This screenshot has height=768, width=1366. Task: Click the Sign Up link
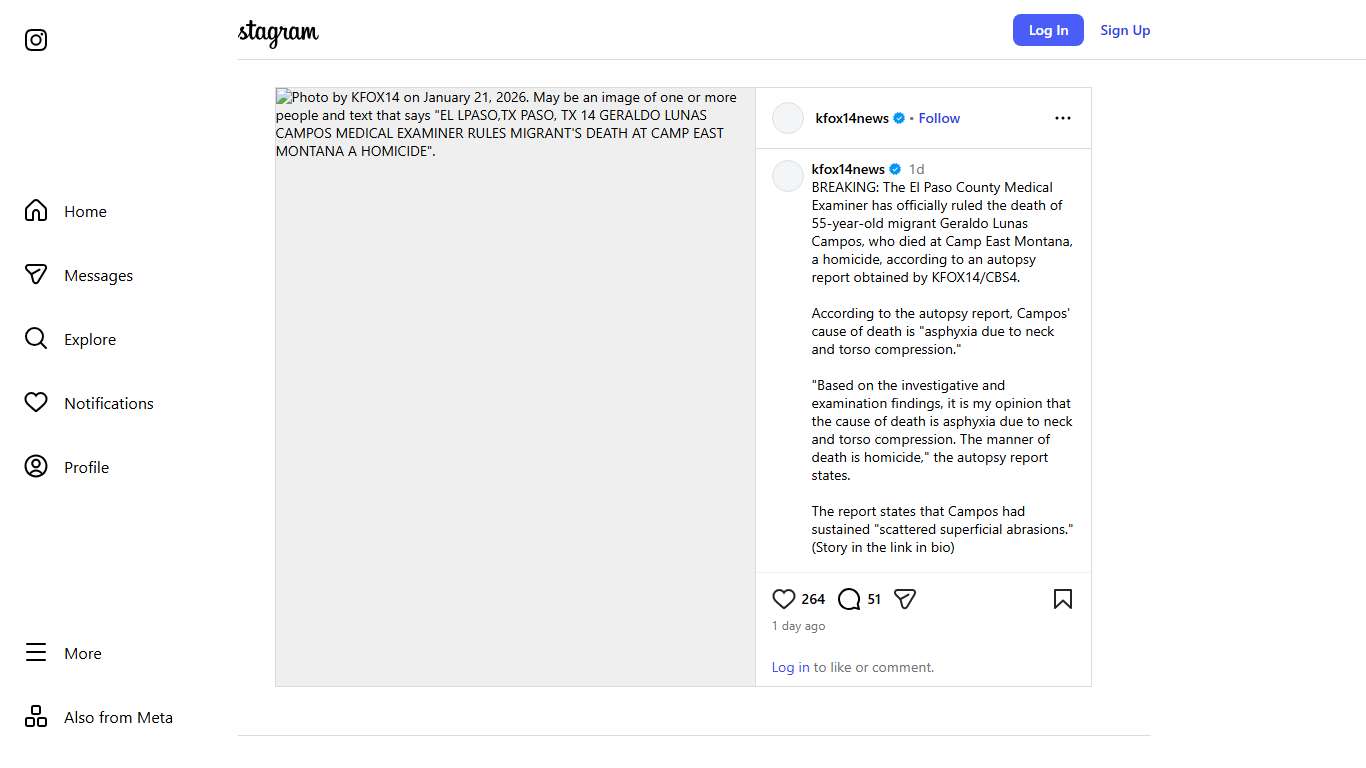pos(1125,30)
